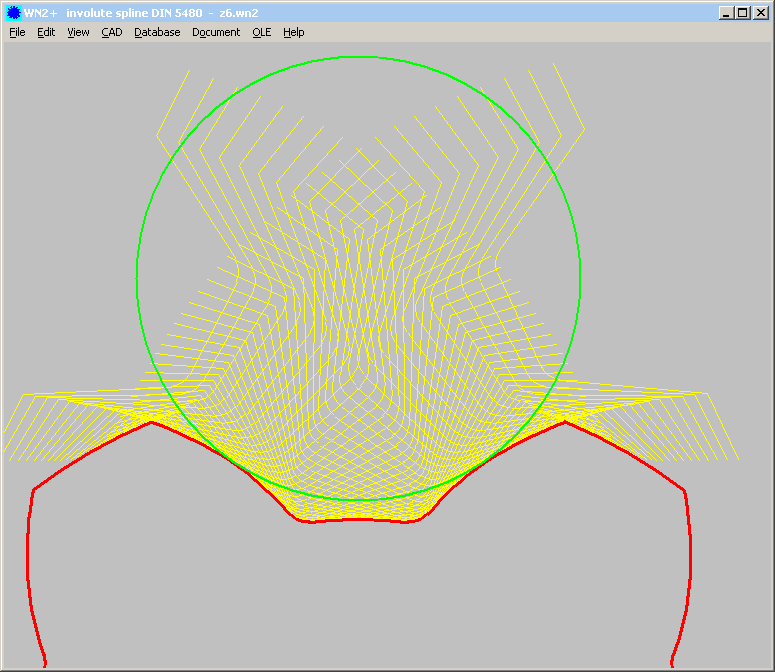Click the WN2+ application icon in title bar
The image size is (775, 672).
(x=13, y=13)
